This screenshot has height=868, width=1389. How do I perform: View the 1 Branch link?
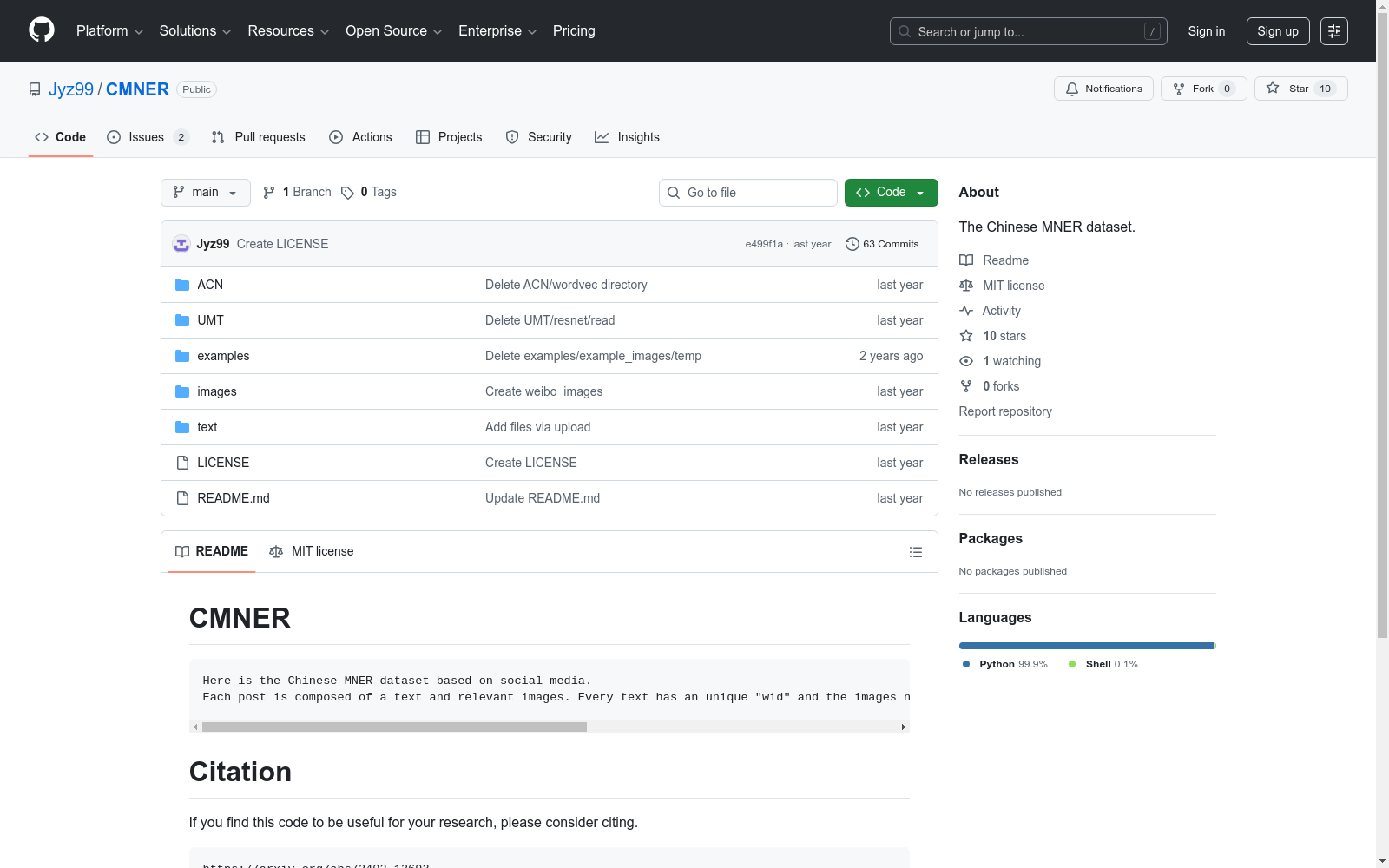297,193
